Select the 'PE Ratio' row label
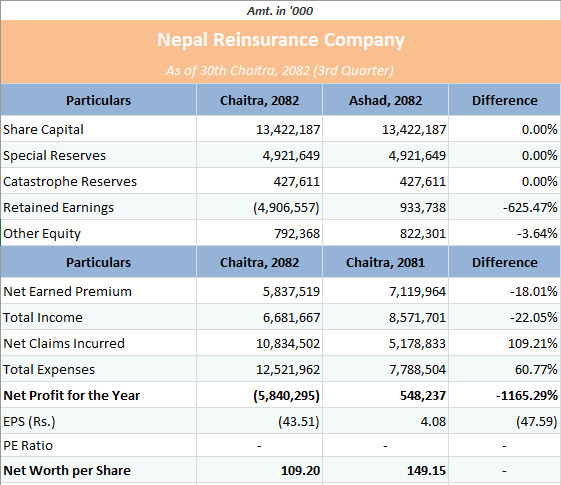This screenshot has width=561, height=485. (28, 446)
